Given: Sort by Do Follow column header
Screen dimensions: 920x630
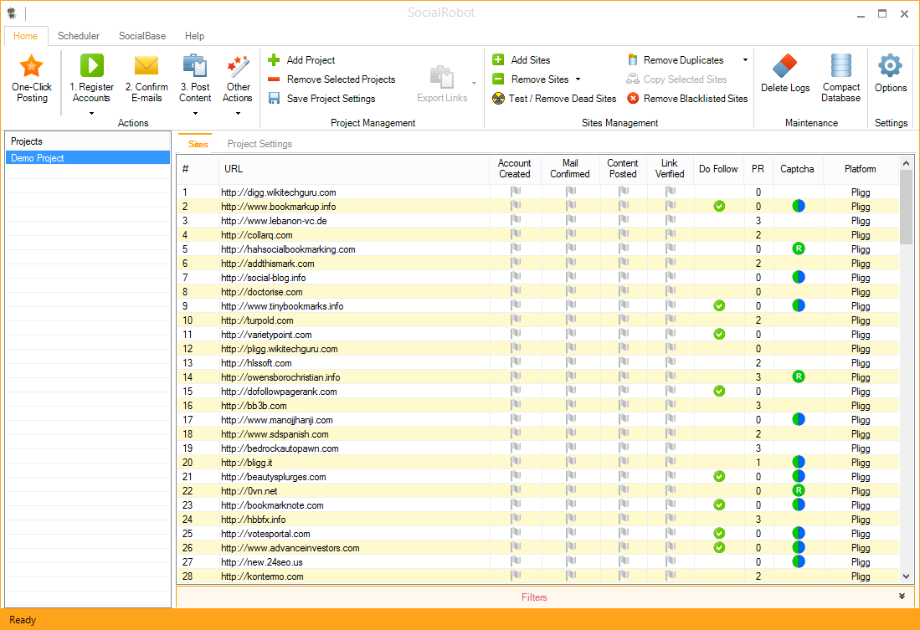Looking at the screenshot, I should pyautogui.click(x=718, y=169).
